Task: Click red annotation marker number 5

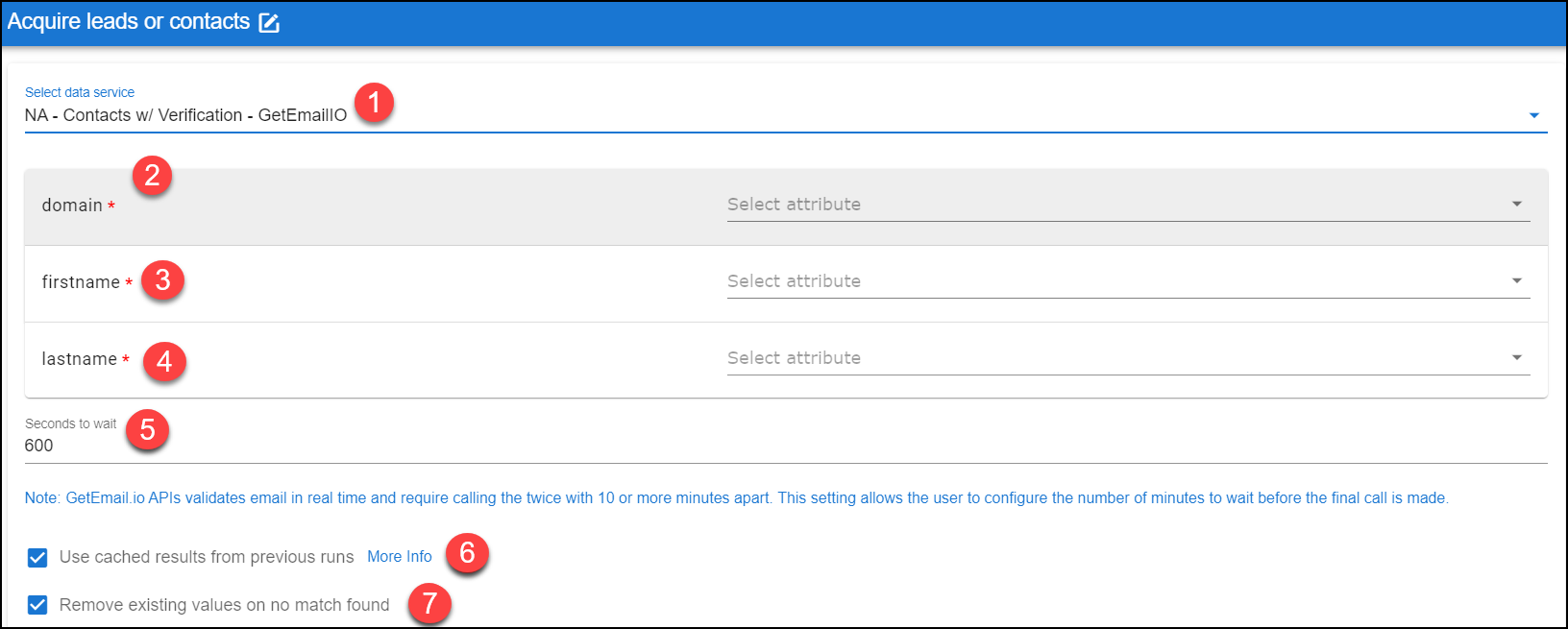Action: [147, 429]
